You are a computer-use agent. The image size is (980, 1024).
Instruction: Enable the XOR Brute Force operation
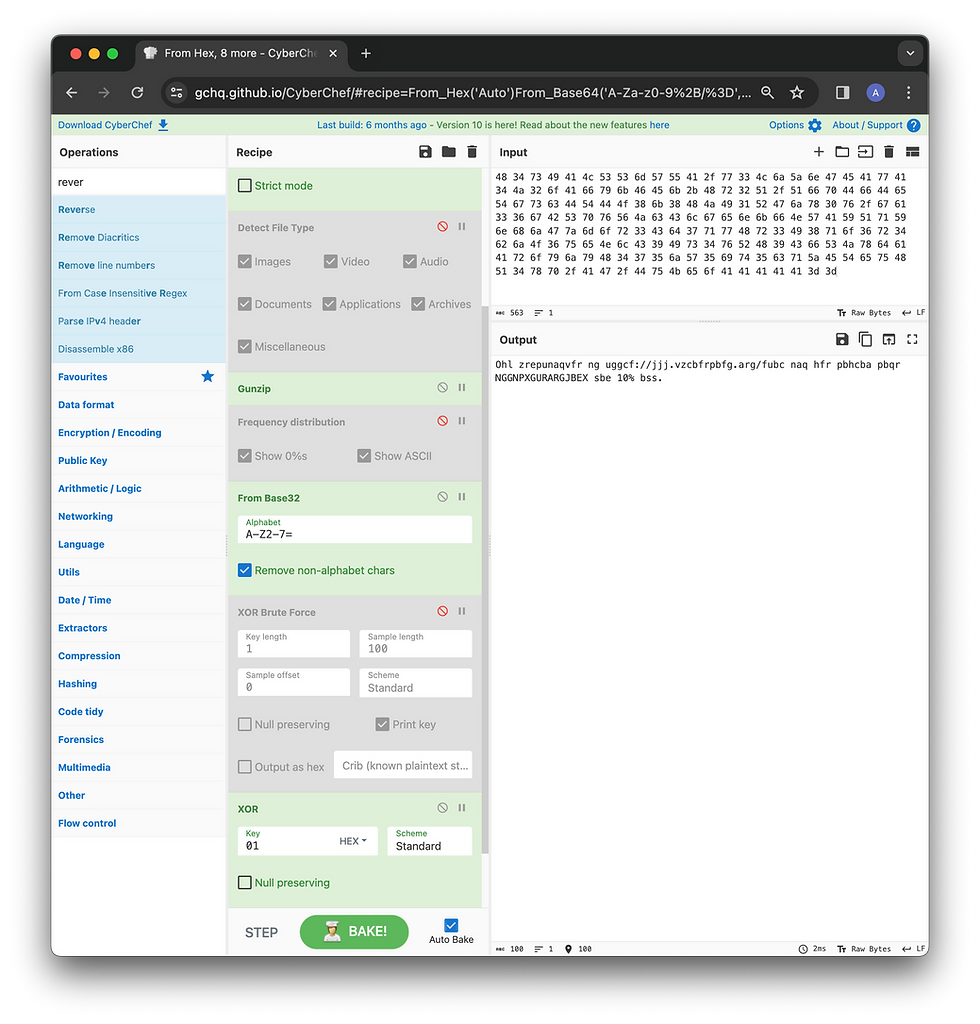[443, 611]
